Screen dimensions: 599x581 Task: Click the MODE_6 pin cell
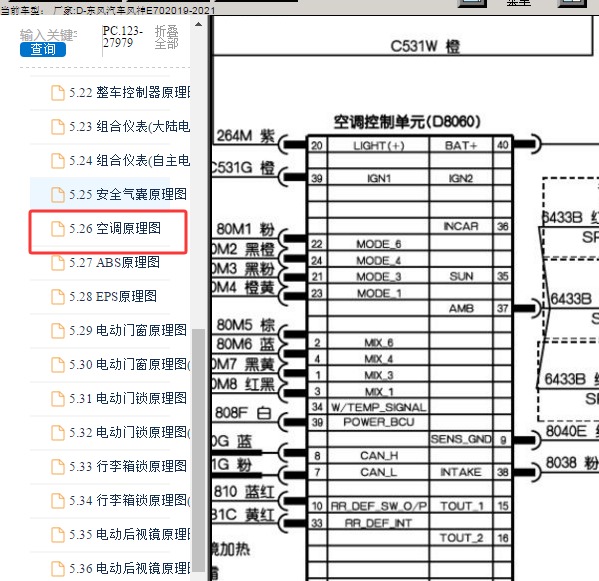coord(379,244)
